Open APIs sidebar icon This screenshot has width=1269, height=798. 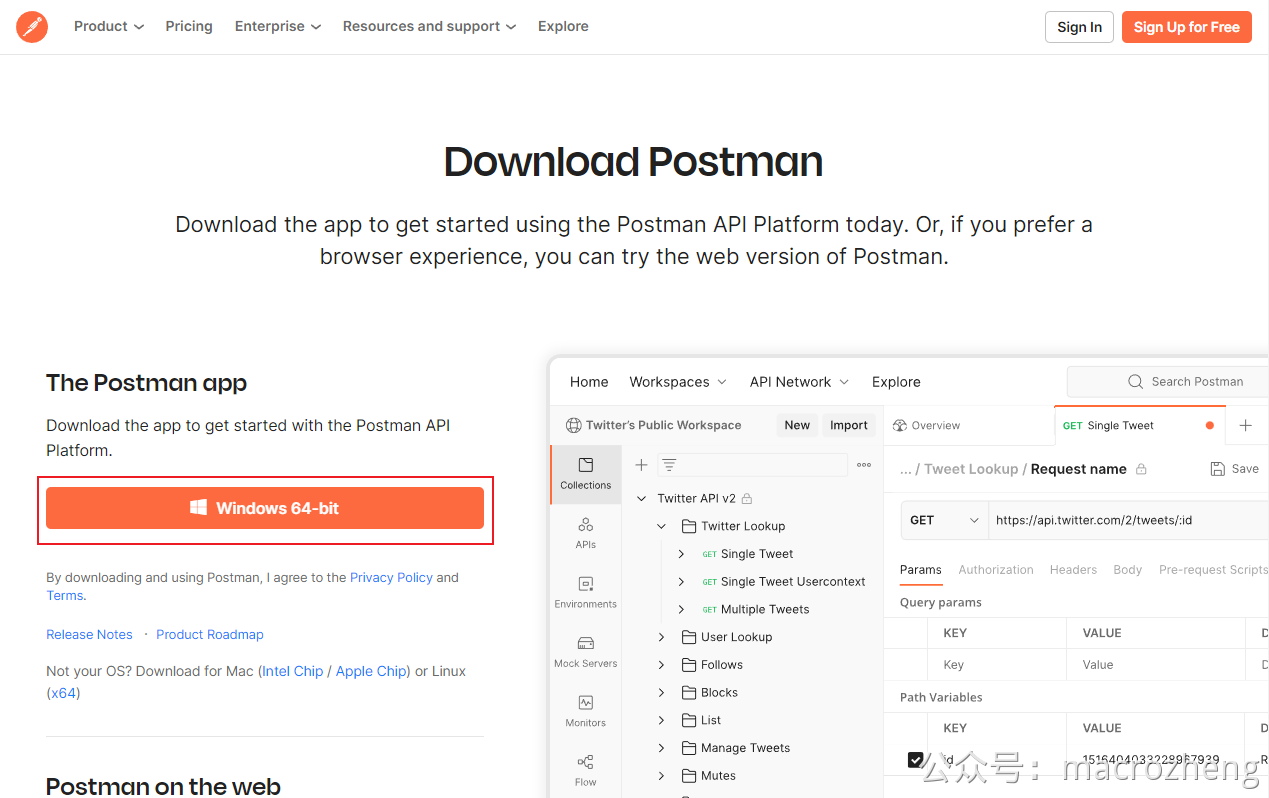pos(586,533)
